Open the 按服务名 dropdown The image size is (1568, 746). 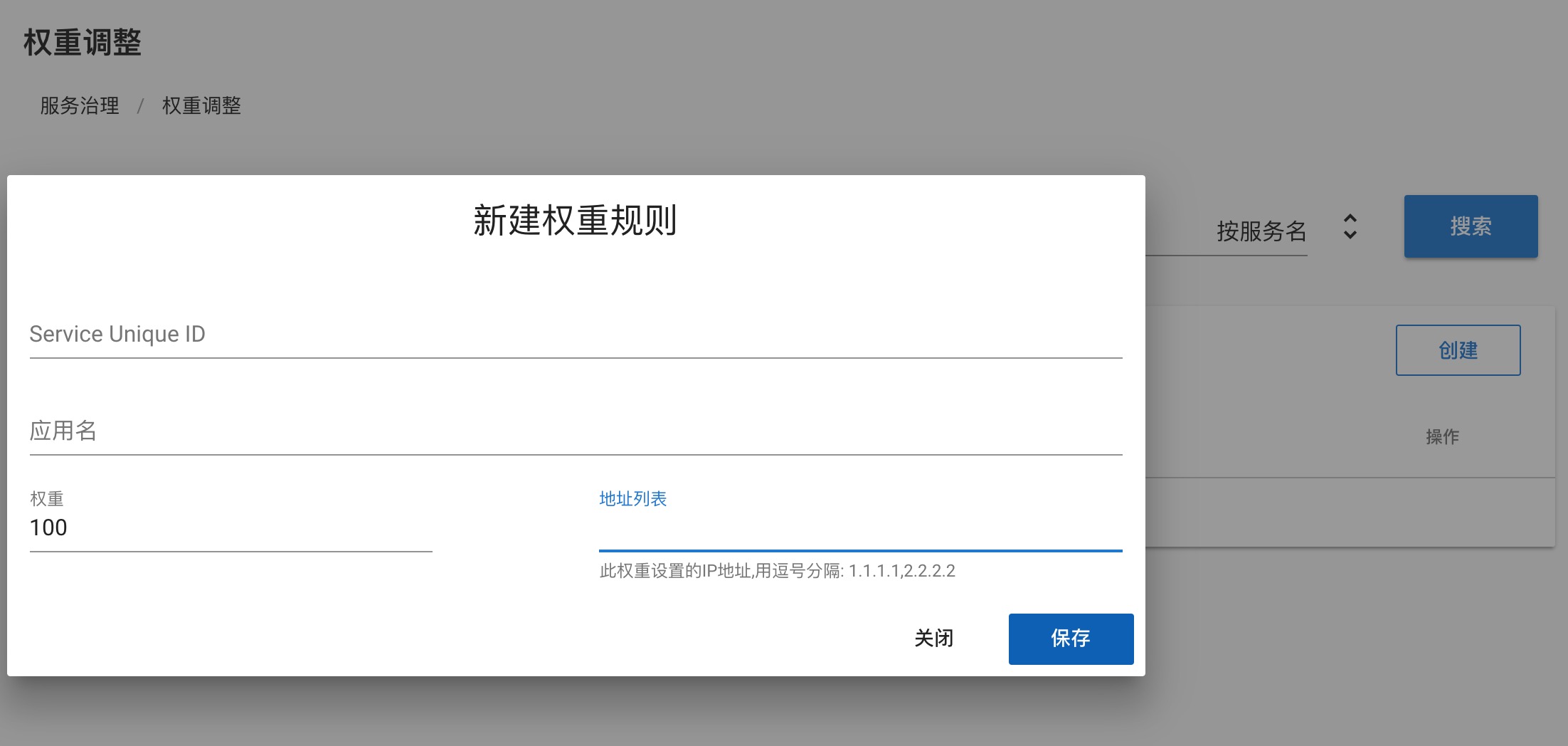point(1261,231)
